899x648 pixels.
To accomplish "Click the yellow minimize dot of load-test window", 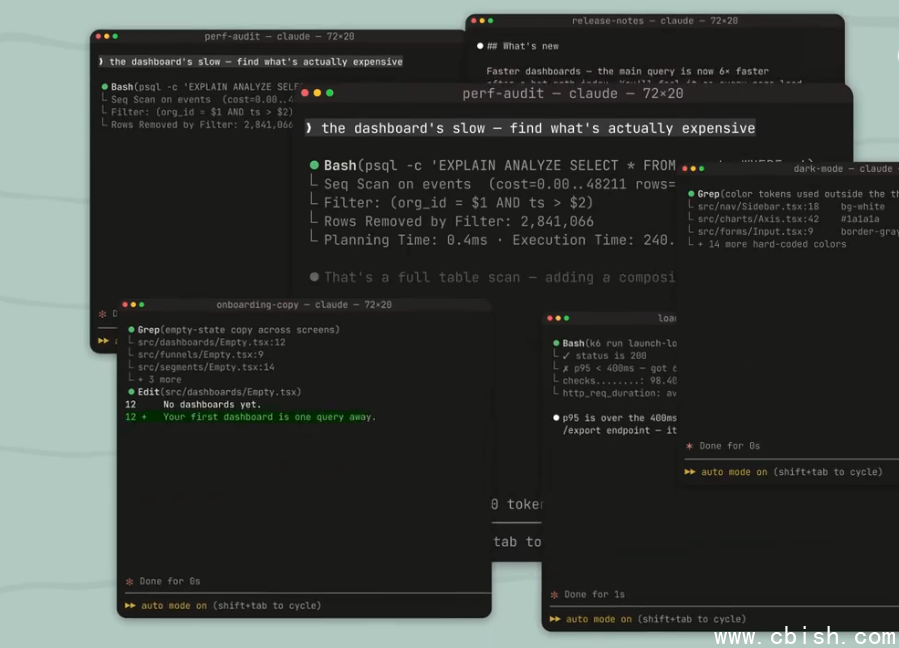I will coord(558,318).
